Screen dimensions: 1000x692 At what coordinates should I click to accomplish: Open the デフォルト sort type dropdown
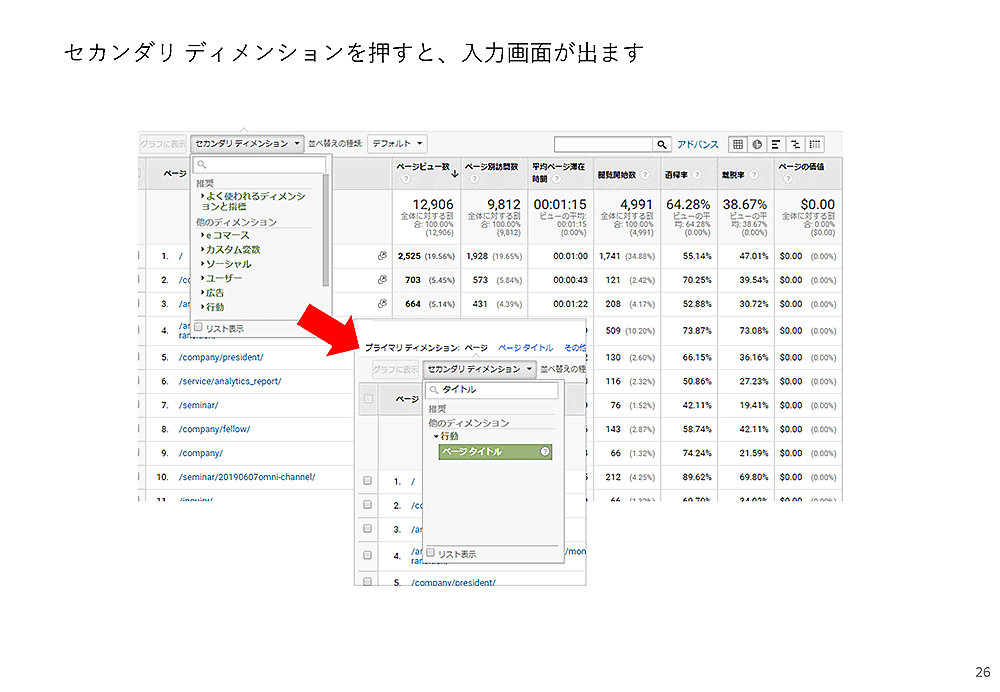pyautogui.click(x=398, y=144)
